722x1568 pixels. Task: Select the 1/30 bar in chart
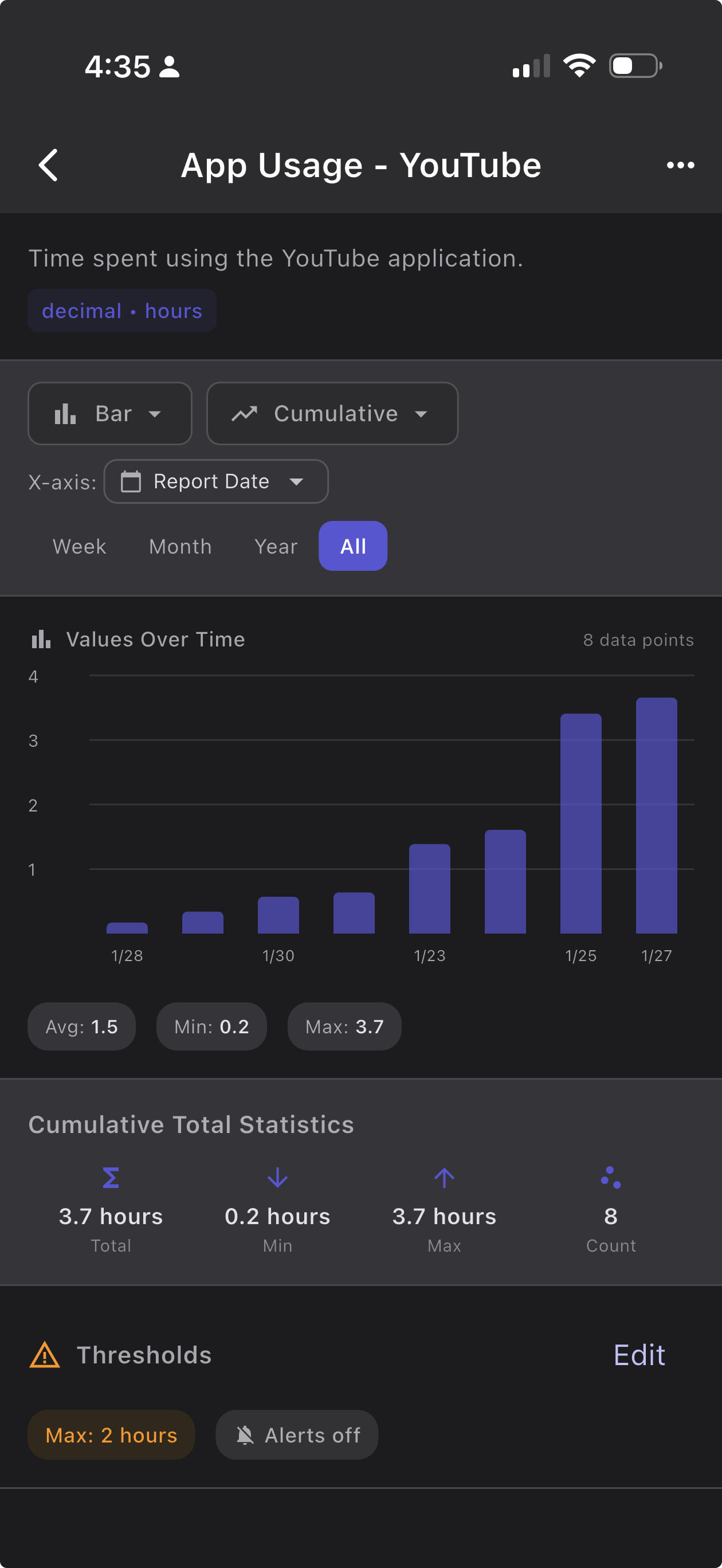click(278, 915)
